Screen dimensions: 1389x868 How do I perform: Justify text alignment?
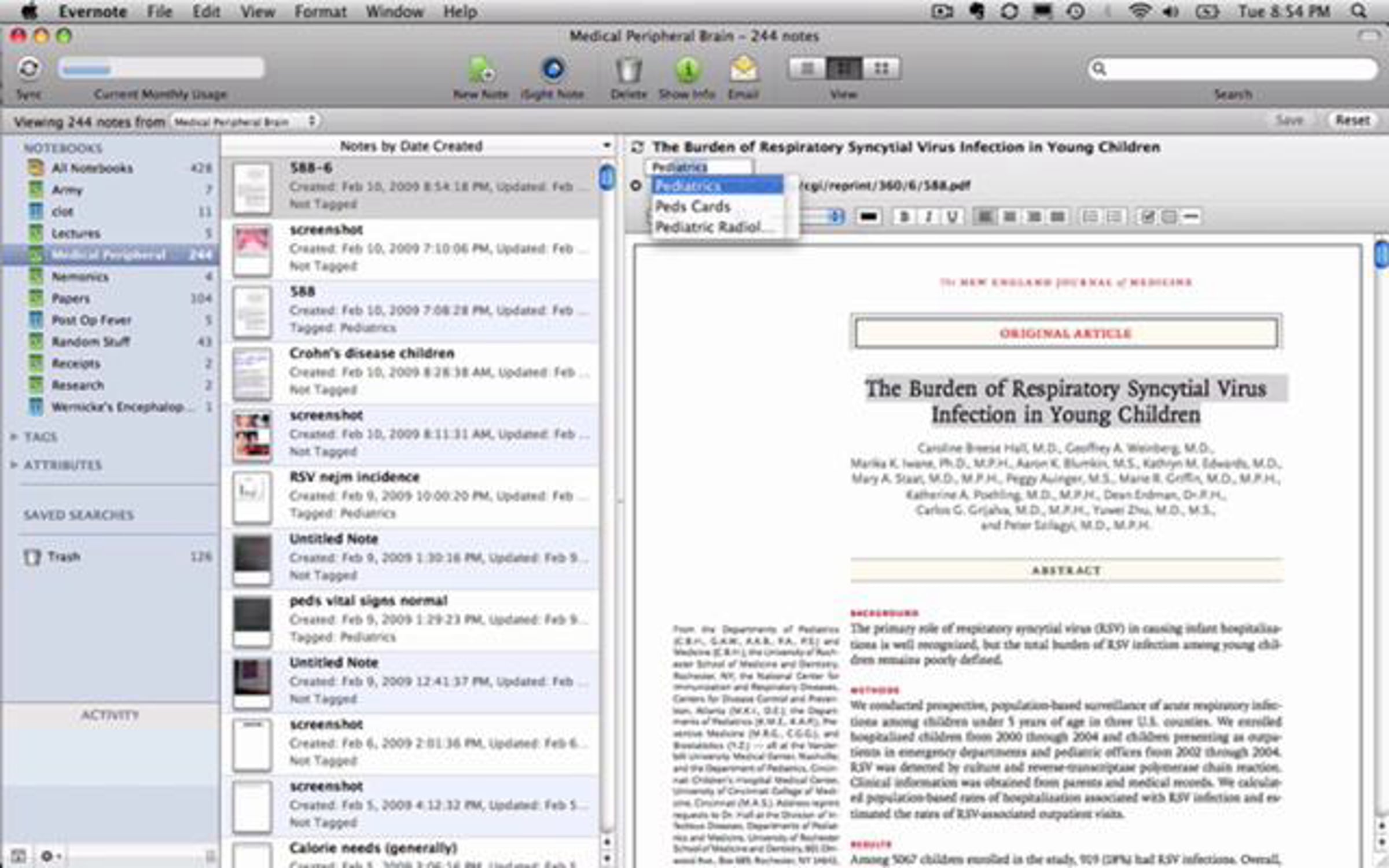coord(1058,216)
